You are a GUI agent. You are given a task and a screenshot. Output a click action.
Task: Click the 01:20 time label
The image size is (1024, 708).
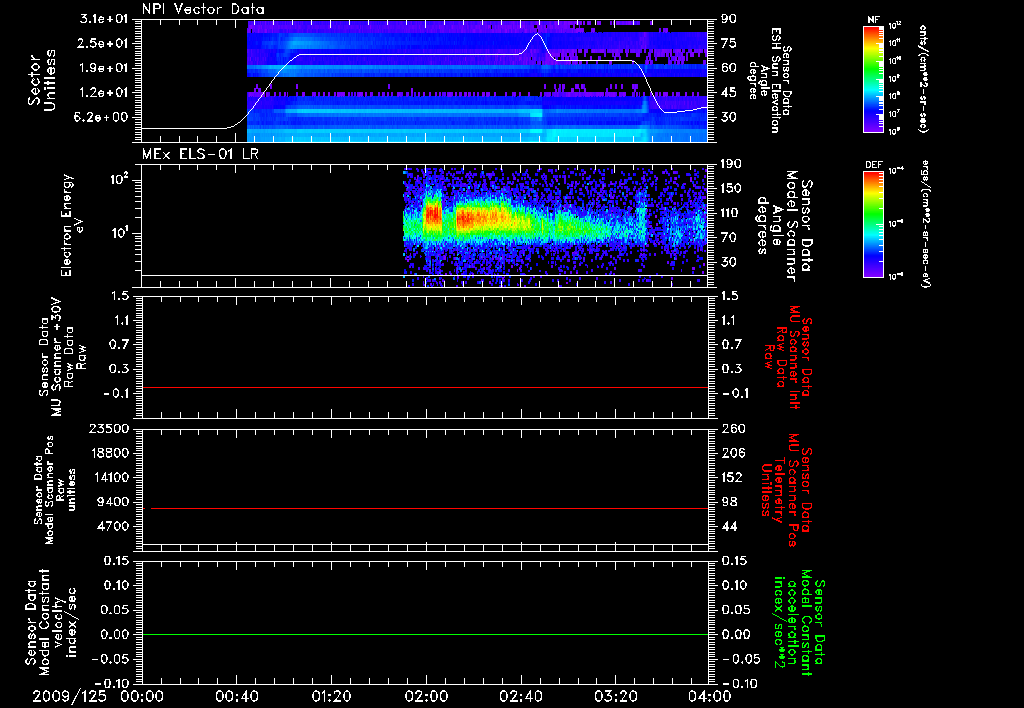coord(331,696)
